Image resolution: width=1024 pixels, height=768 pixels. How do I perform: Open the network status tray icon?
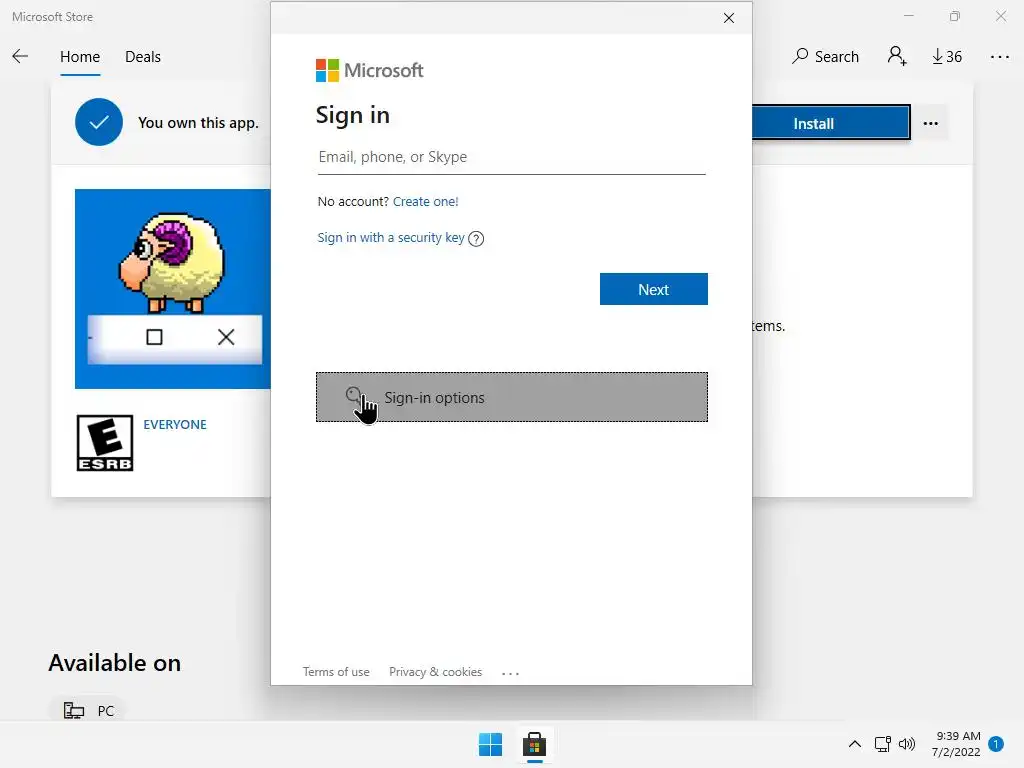pyautogui.click(x=882, y=744)
